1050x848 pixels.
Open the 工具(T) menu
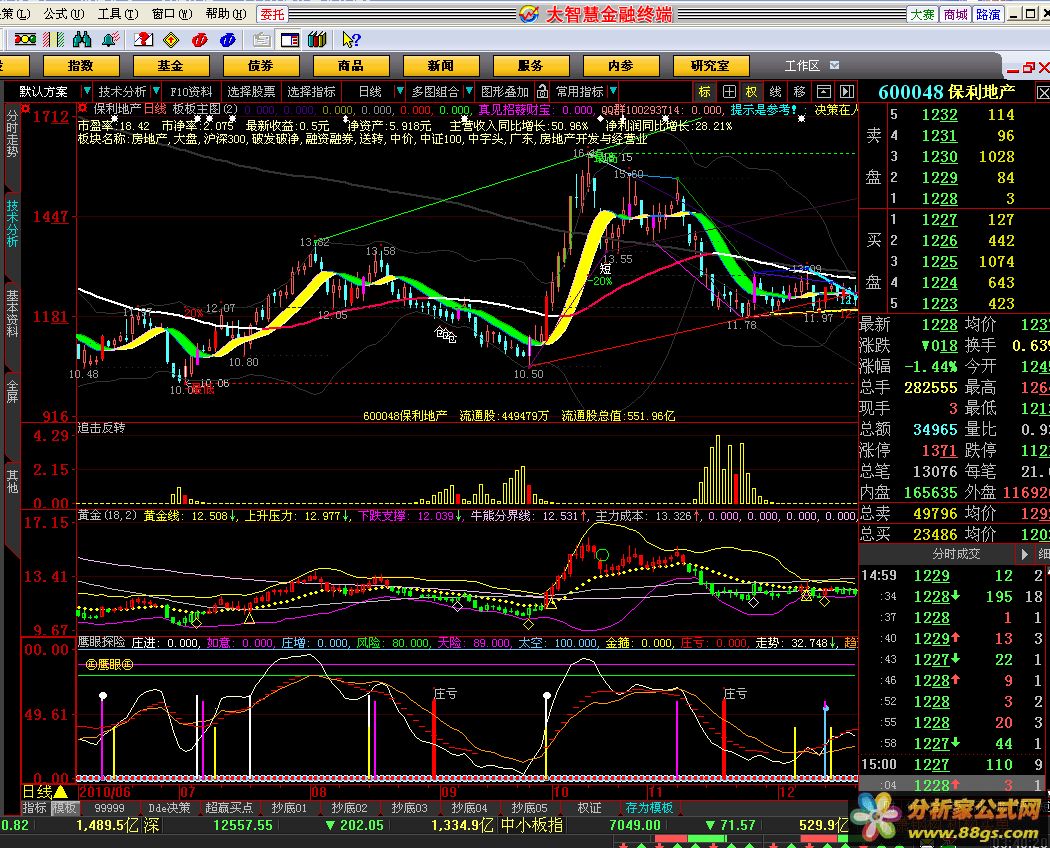pos(119,14)
